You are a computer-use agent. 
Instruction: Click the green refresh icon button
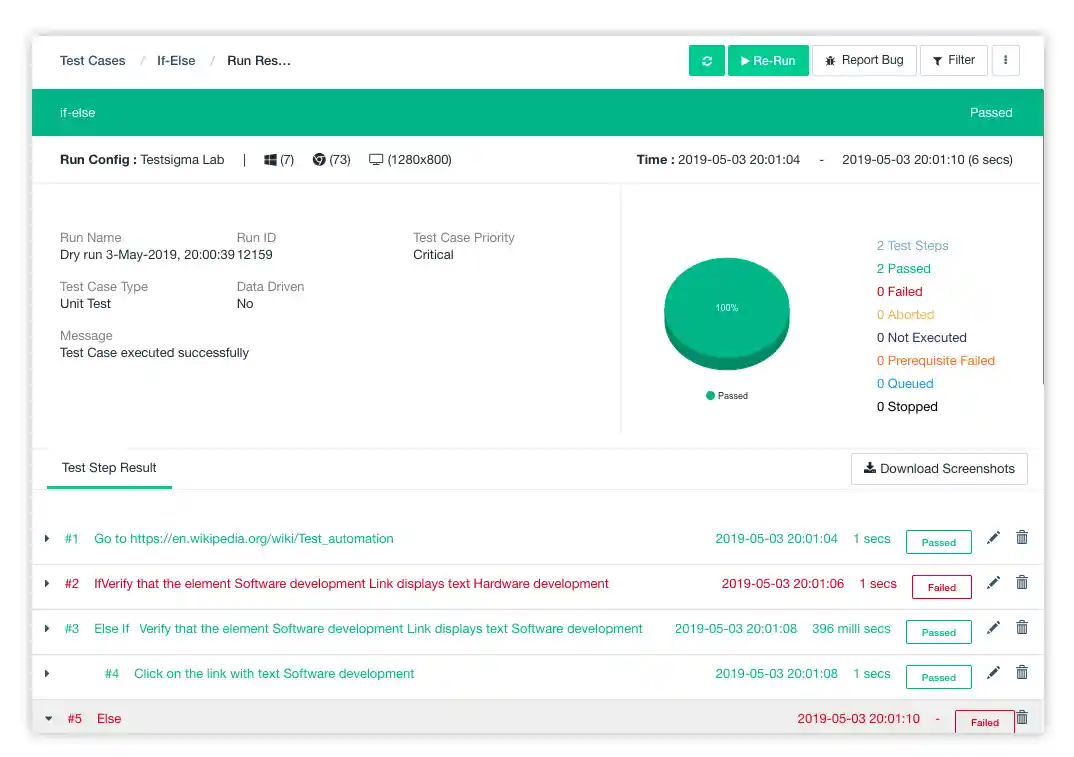(706, 60)
